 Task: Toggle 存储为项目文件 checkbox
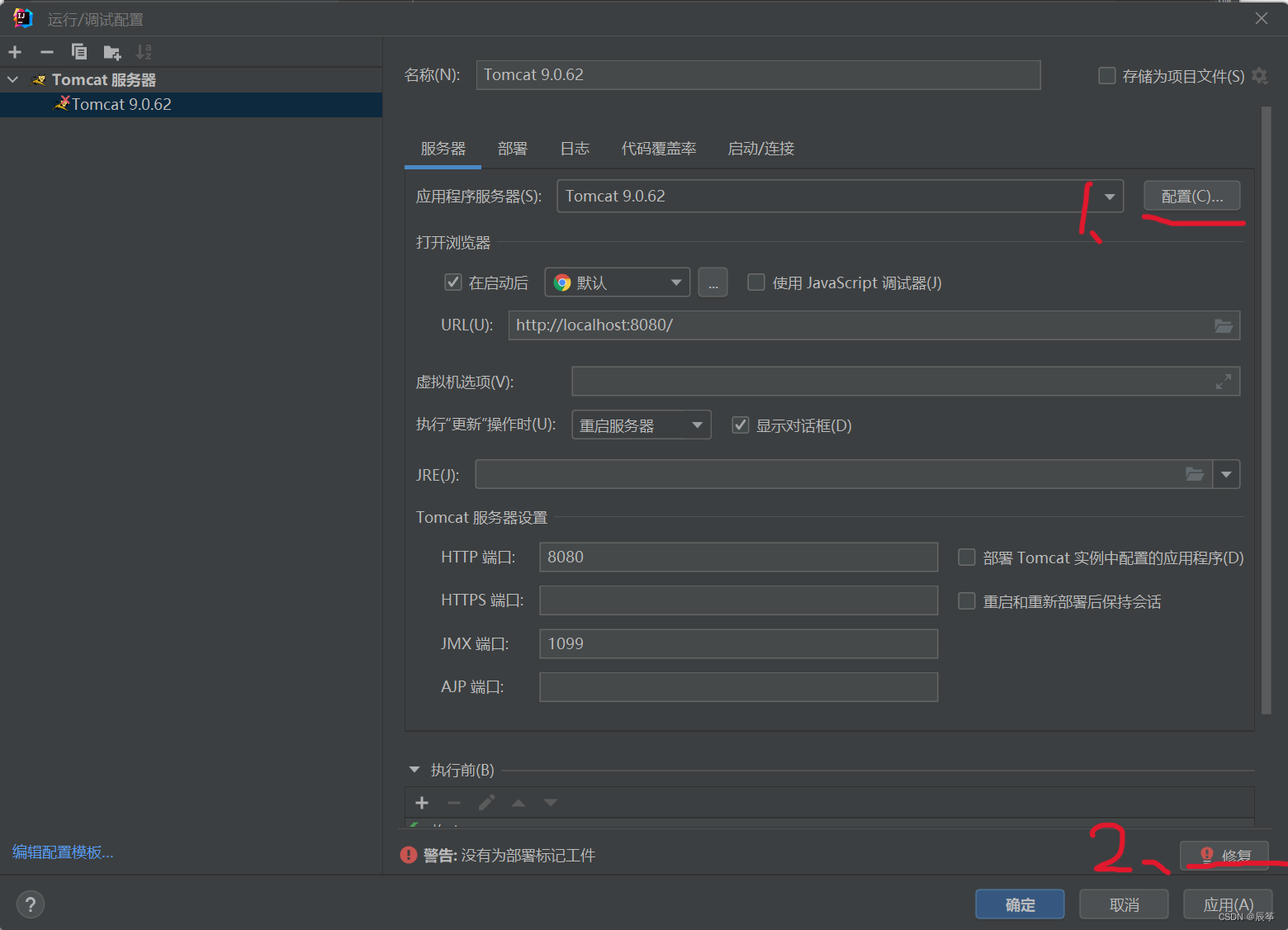pyautogui.click(x=1107, y=76)
